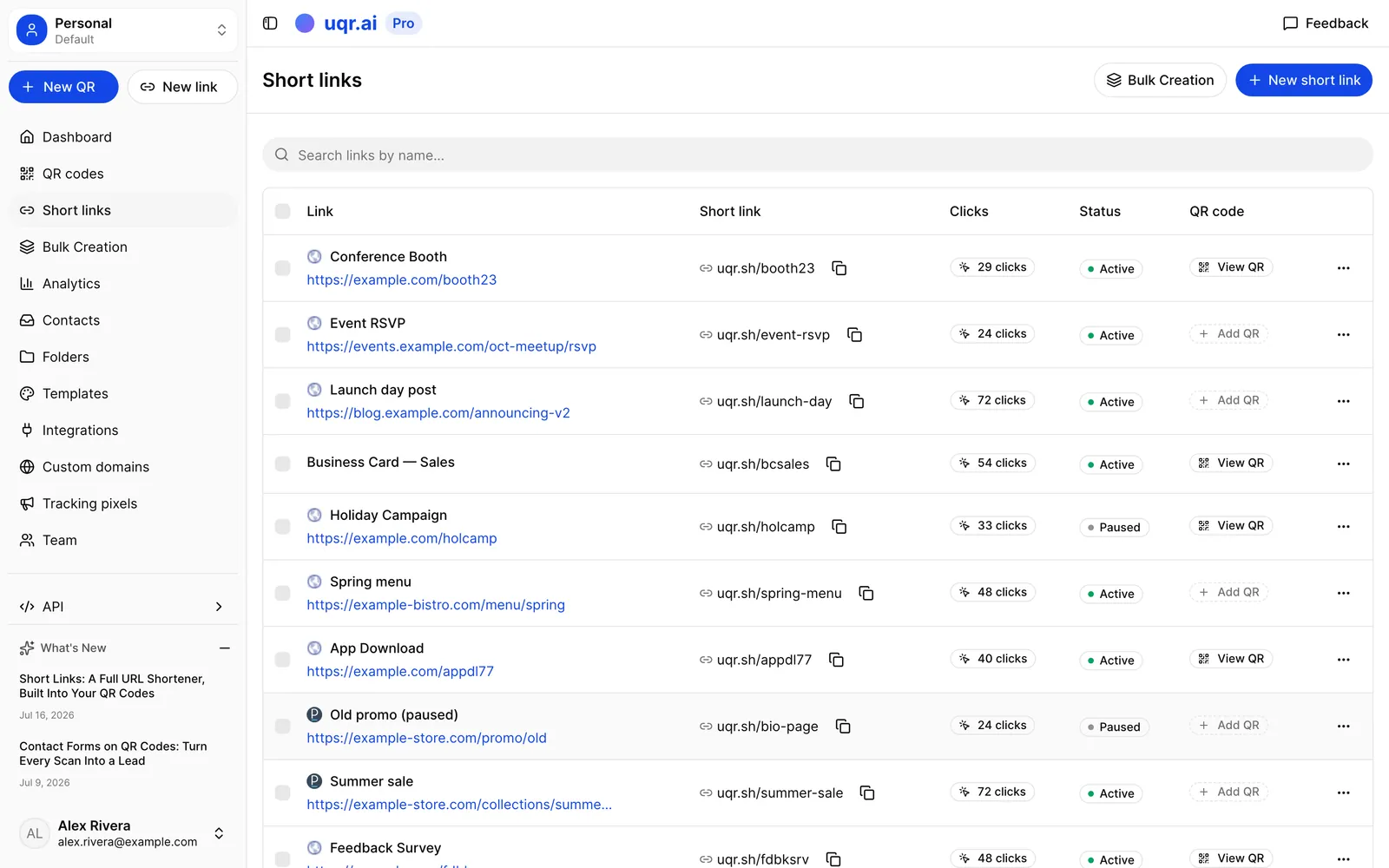Open Short Links: A Full URL Shortener article
This screenshot has height=868, width=1389.
pyautogui.click(x=112, y=686)
